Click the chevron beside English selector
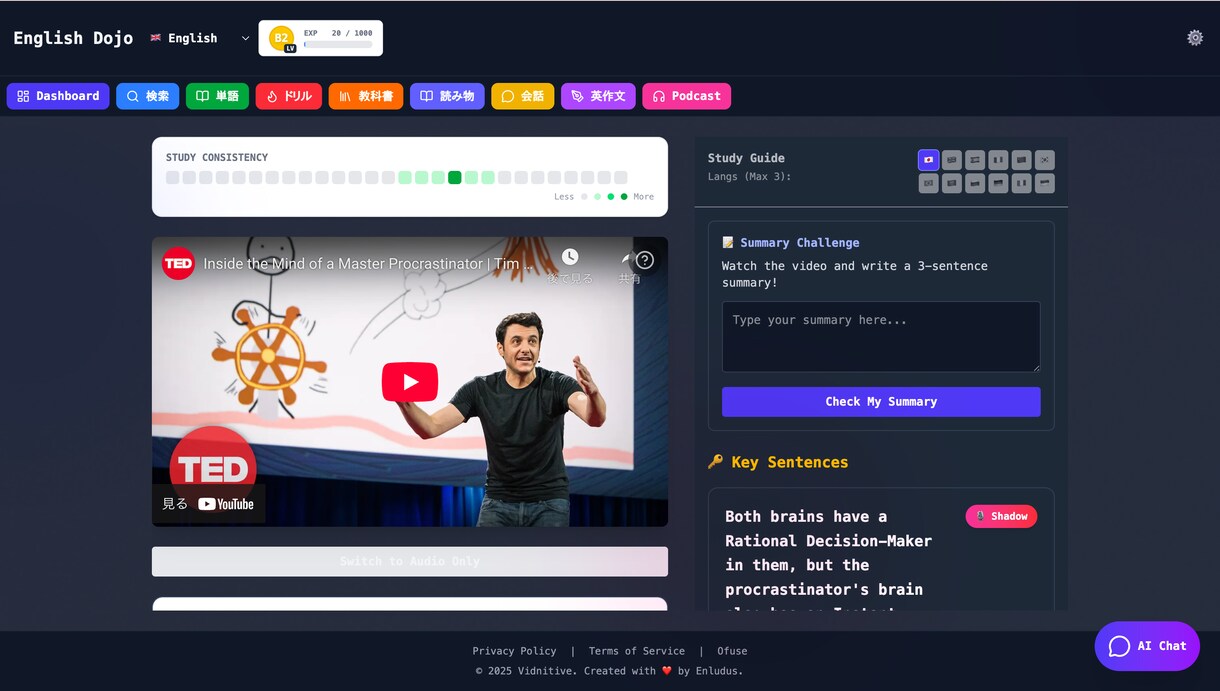The image size is (1220, 691). coord(245,38)
